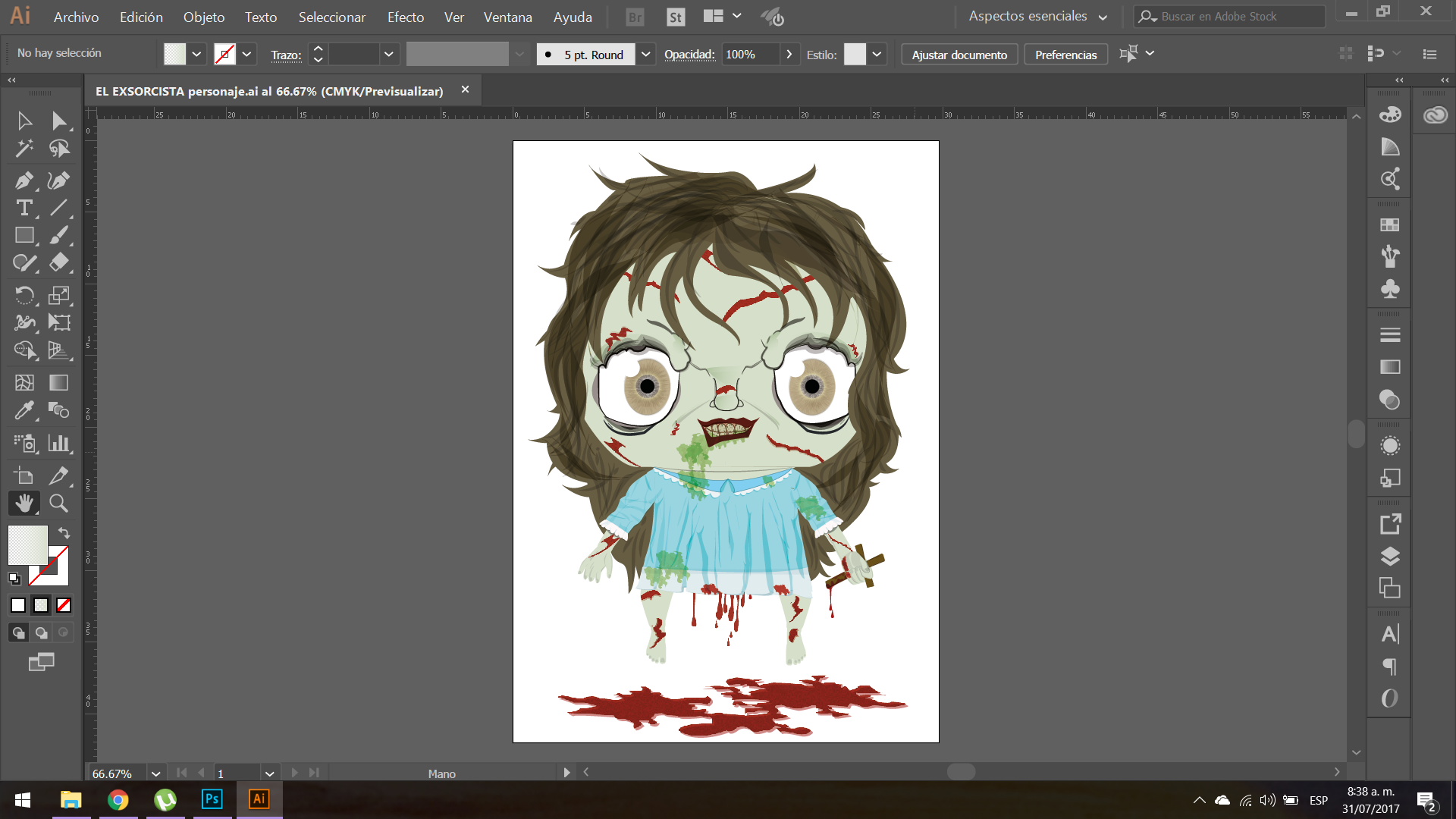
Task: Open the Edición menu
Action: pos(141,17)
